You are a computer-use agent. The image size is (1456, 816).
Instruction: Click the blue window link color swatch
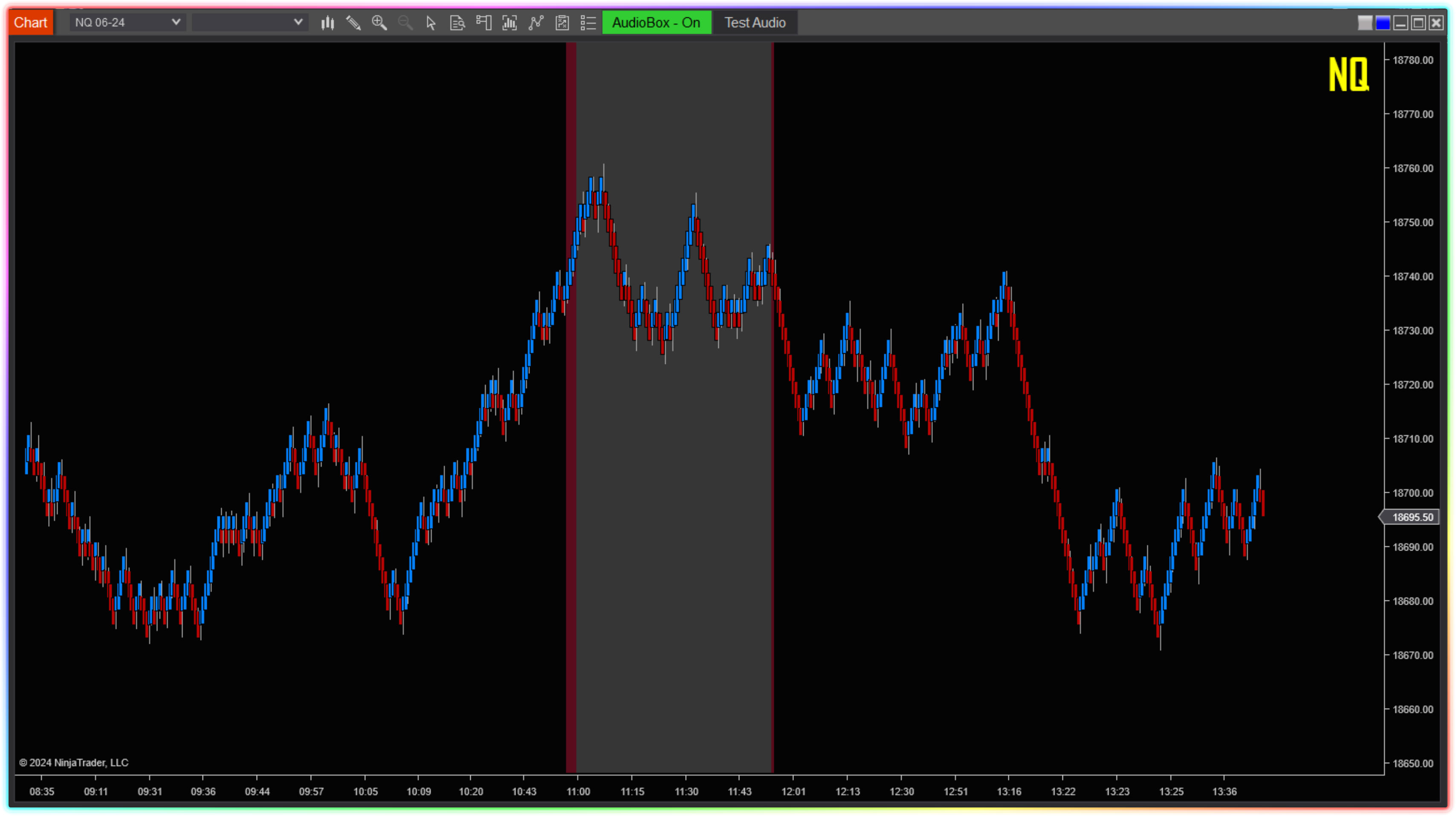click(1383, 23)
